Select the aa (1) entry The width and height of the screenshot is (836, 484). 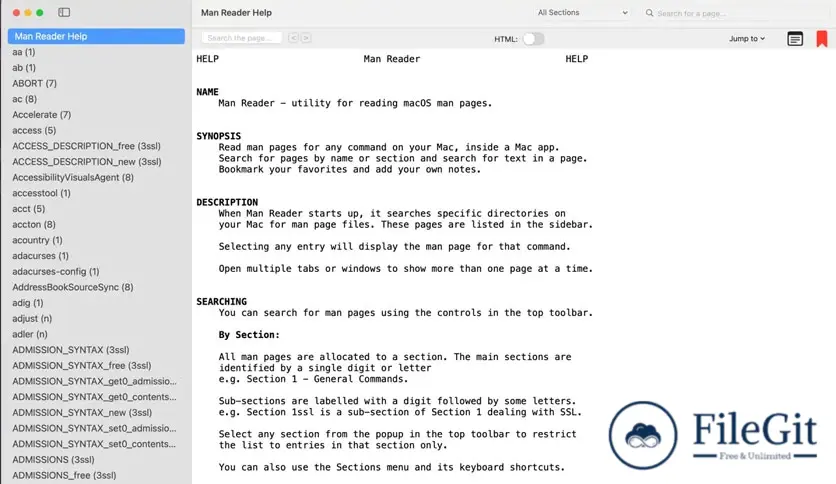pos(24,52)
